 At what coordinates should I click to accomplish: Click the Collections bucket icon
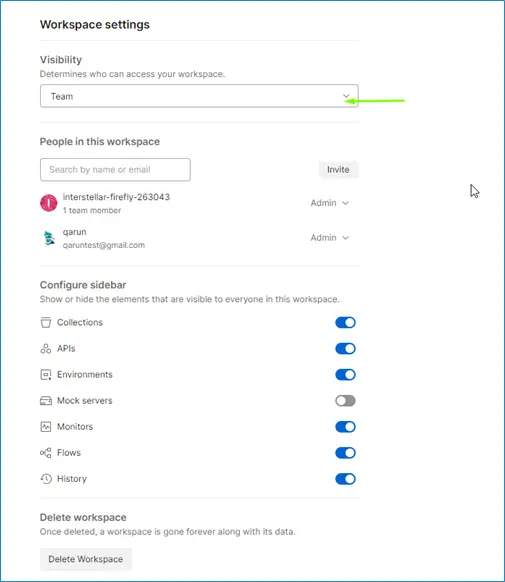click(46, 322)
